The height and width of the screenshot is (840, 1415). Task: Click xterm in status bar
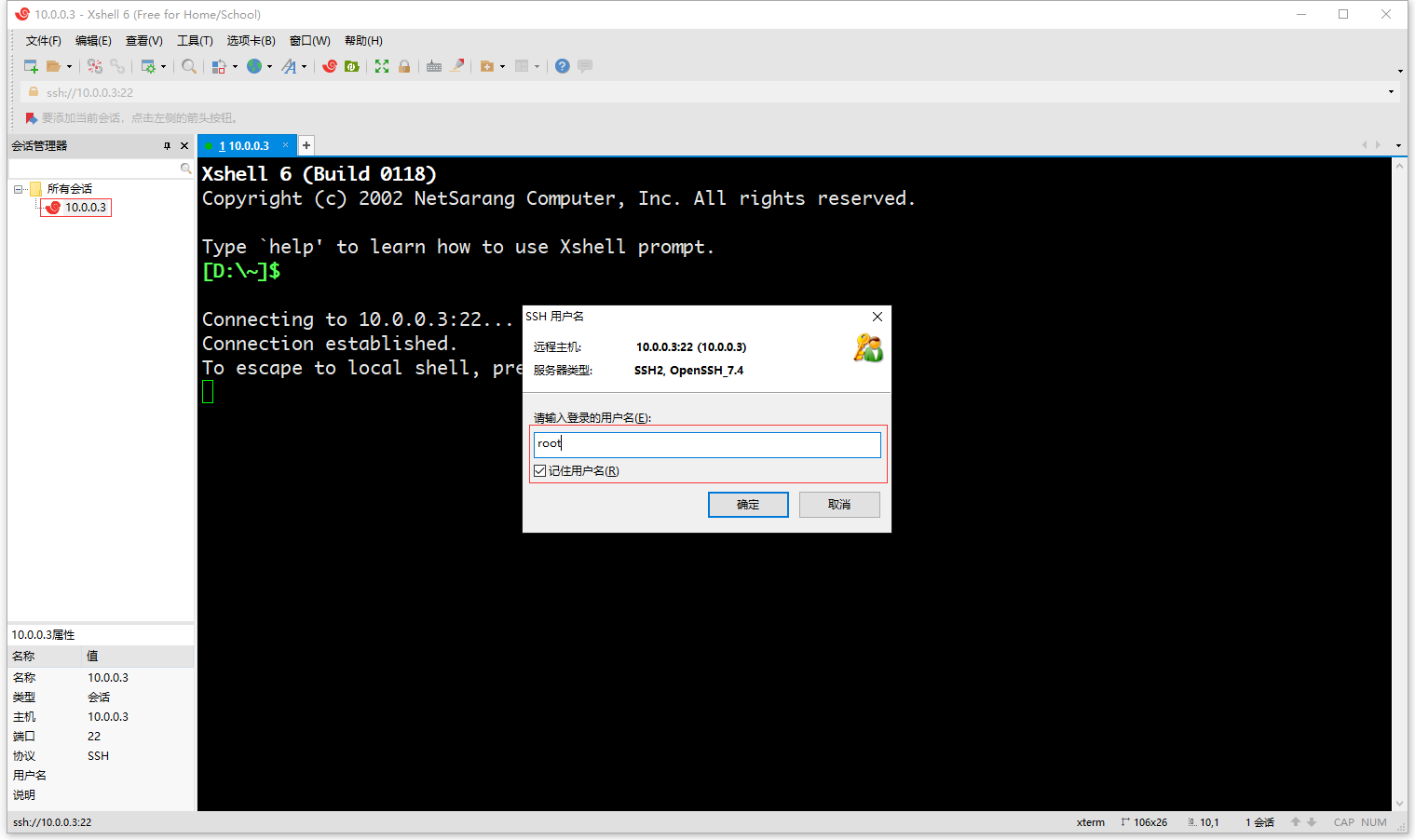click(x=1091, y=822)
